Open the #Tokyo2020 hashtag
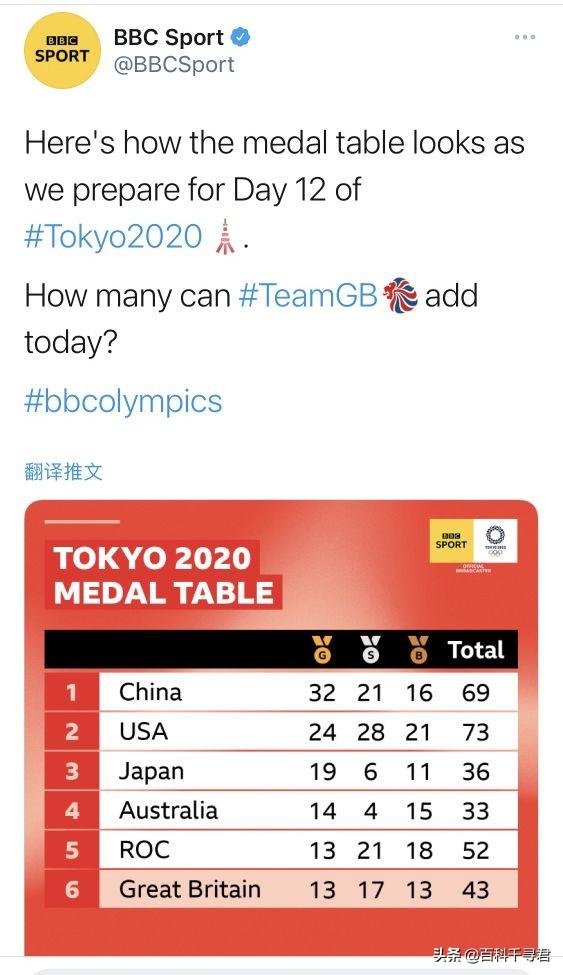The width and height of the screenshot is (563, 975). pyautogui.click(x=113, y=237)
